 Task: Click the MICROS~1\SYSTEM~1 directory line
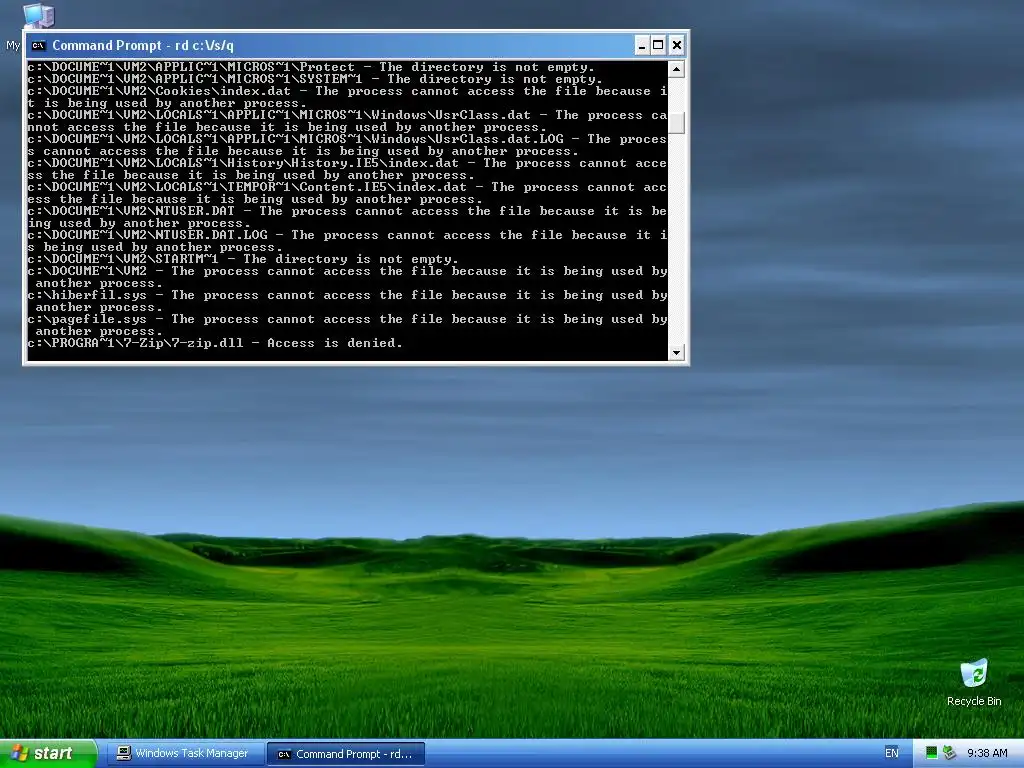pyautogui.click(x=315, y=79)
